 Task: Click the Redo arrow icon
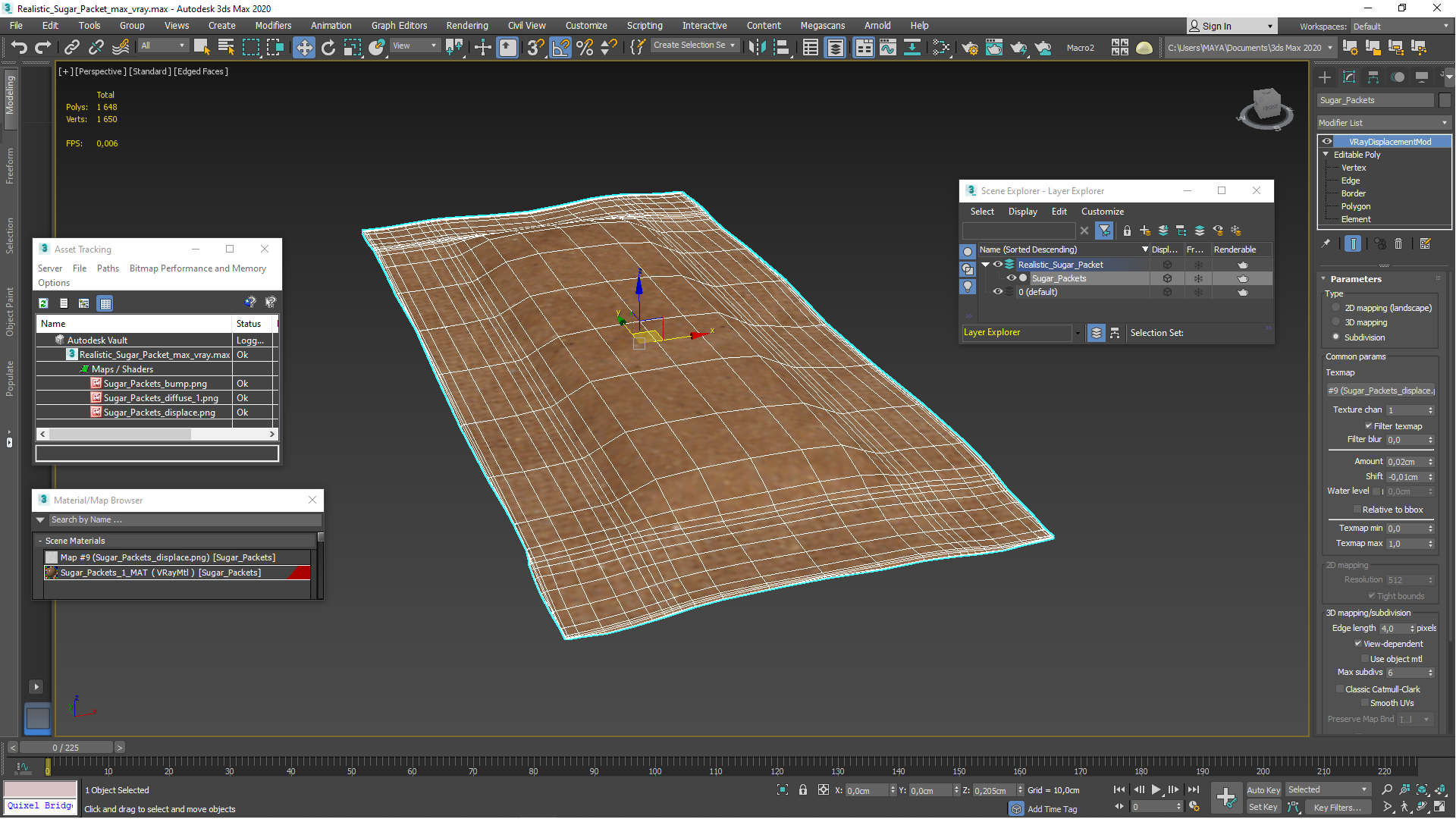[x=43, y=47]
